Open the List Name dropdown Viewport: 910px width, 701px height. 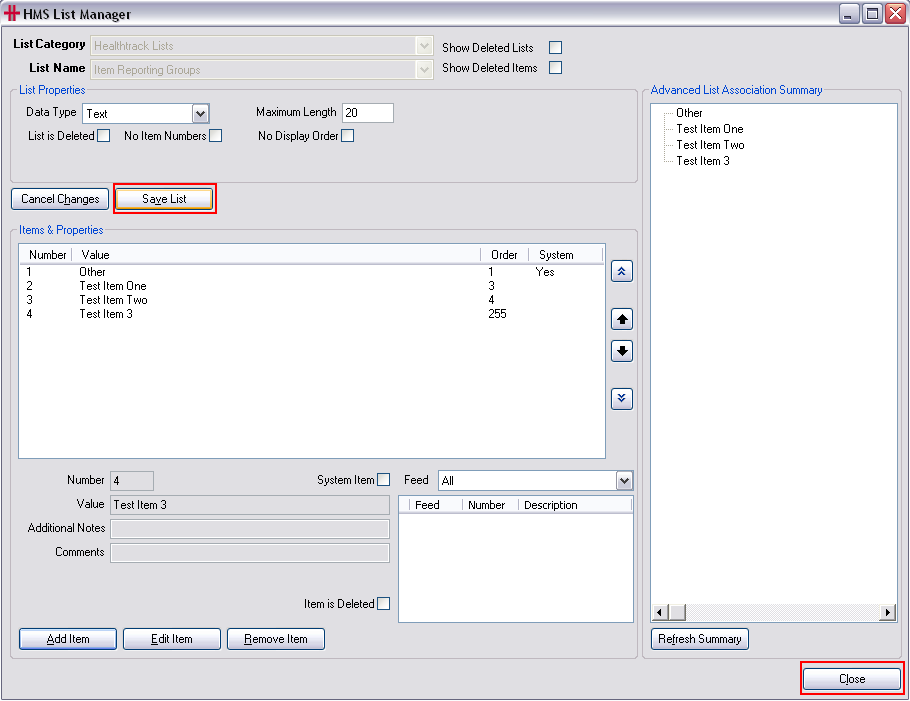coord(424,70)
